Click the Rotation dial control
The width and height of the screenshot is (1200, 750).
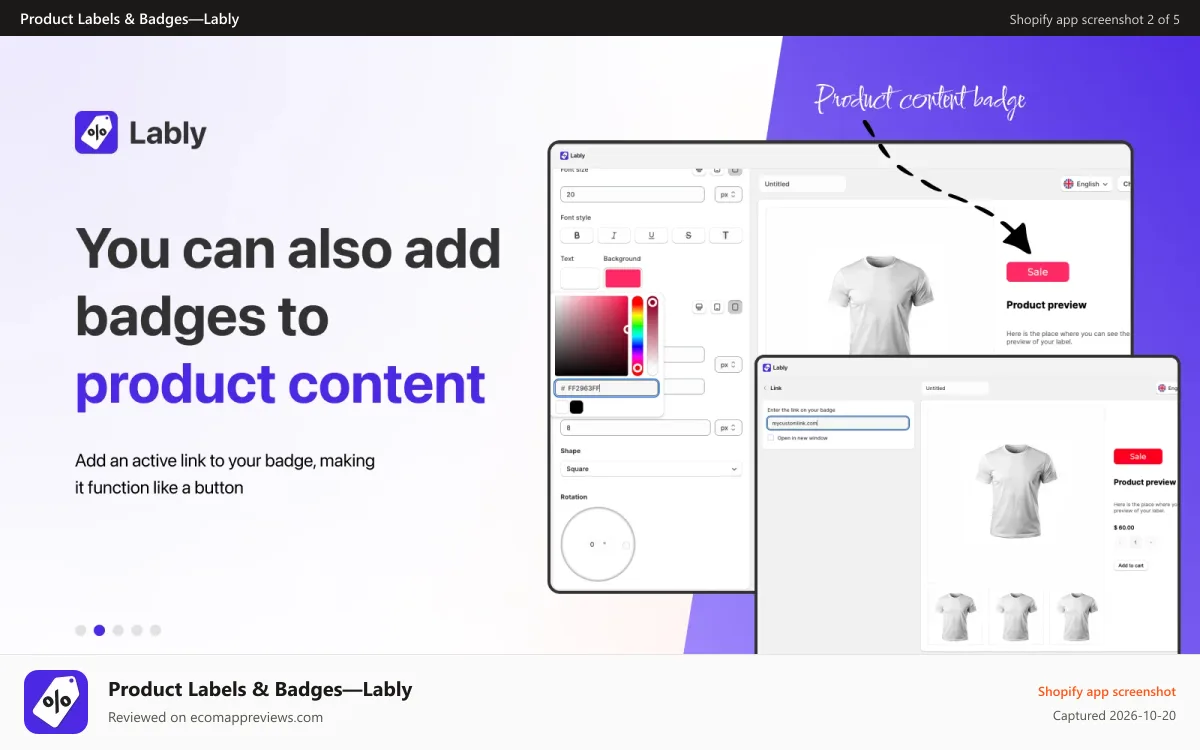pos(598,544)
